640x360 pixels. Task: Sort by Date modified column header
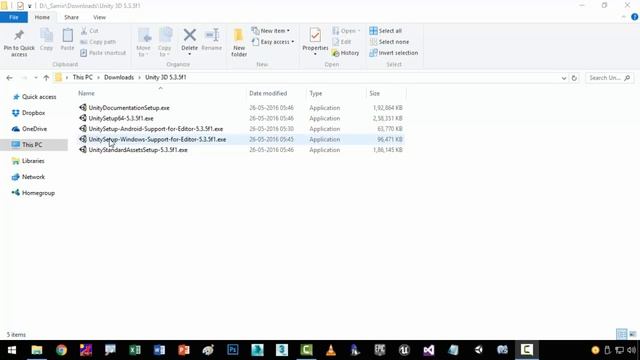click(268, 93)
